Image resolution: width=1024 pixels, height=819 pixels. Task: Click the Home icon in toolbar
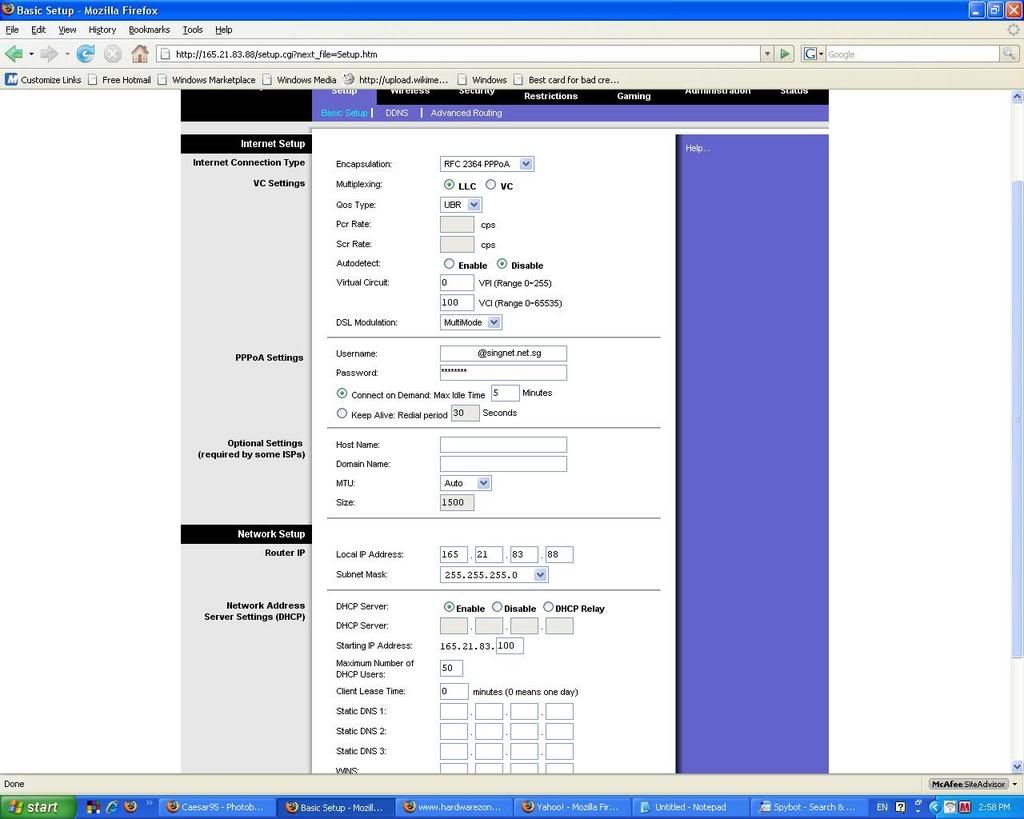click(140, 54)
